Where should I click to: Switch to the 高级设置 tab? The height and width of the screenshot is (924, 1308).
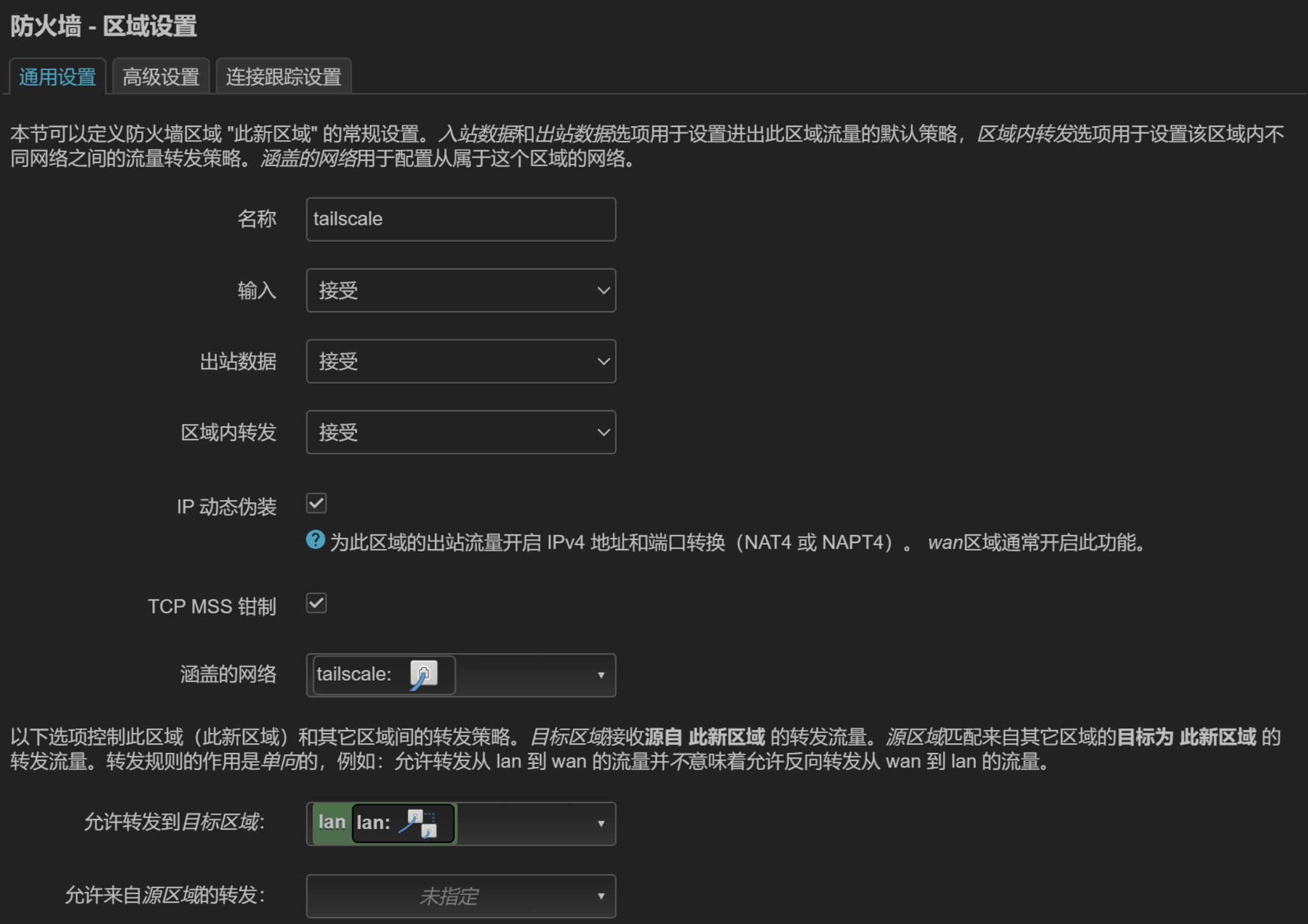(161, 77)
